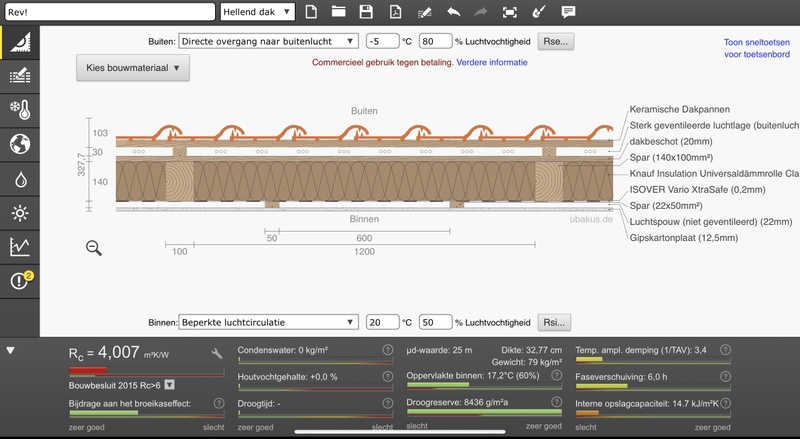The image size is (800, 439).
Task: Click Toon sneltoetsen voor toetsenbord link
Action: [x=757, y=48]
